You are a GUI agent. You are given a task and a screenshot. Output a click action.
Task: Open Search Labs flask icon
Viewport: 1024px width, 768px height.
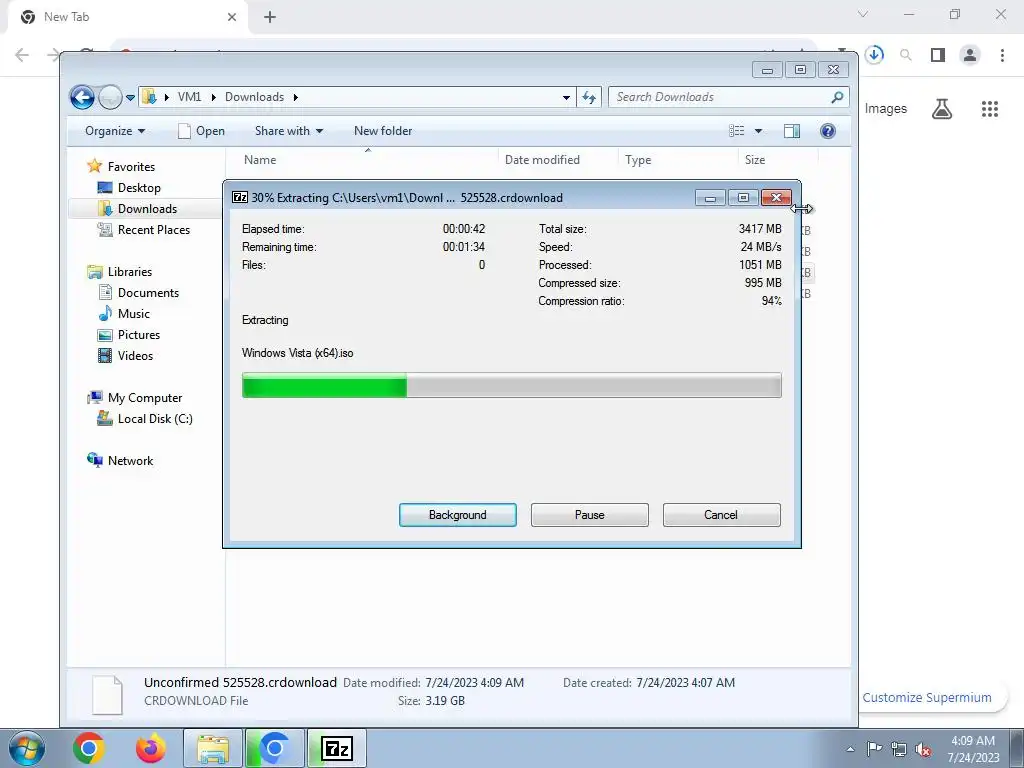click(x=942, y=108)
